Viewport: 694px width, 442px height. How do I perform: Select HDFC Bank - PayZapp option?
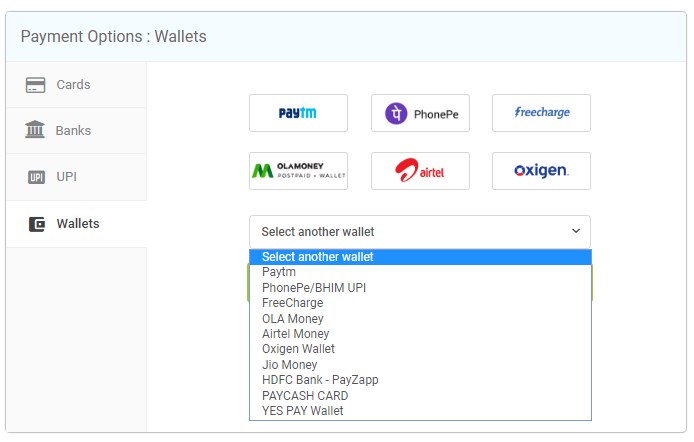(320, 380)
